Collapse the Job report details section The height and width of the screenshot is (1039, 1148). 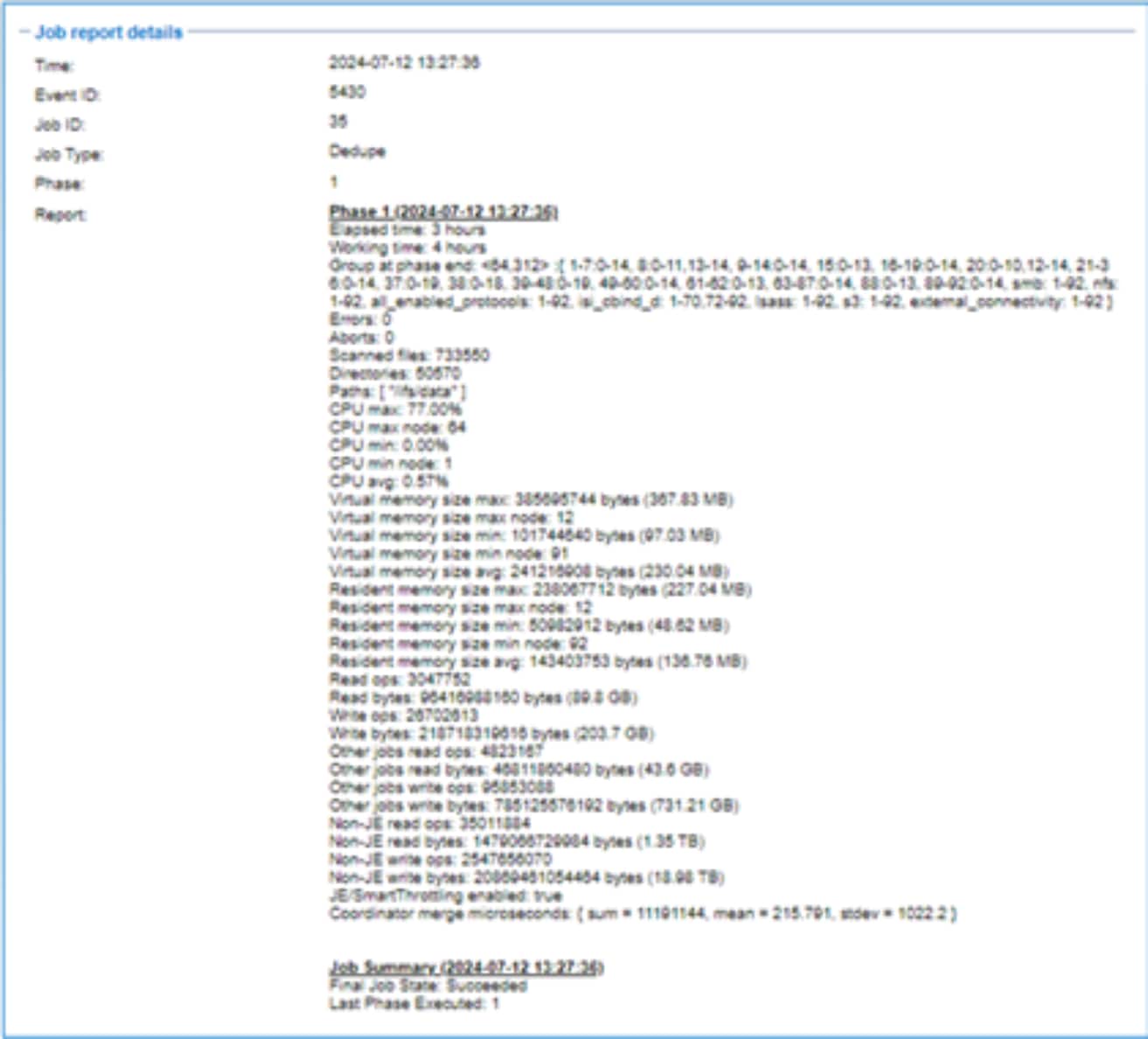pyautogui.click(x=24, y=32)
